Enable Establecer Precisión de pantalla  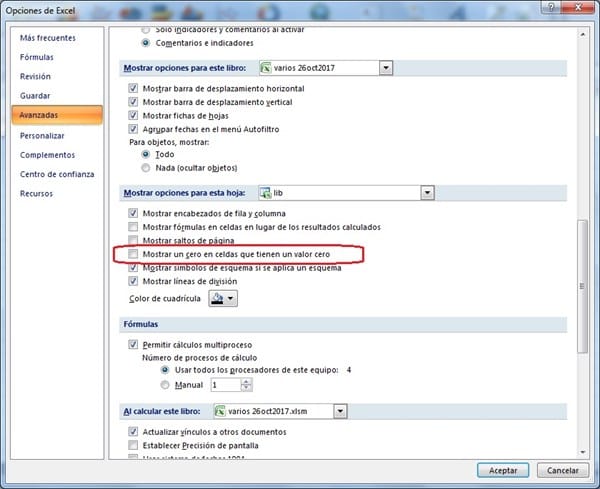(x=133, y=445)
